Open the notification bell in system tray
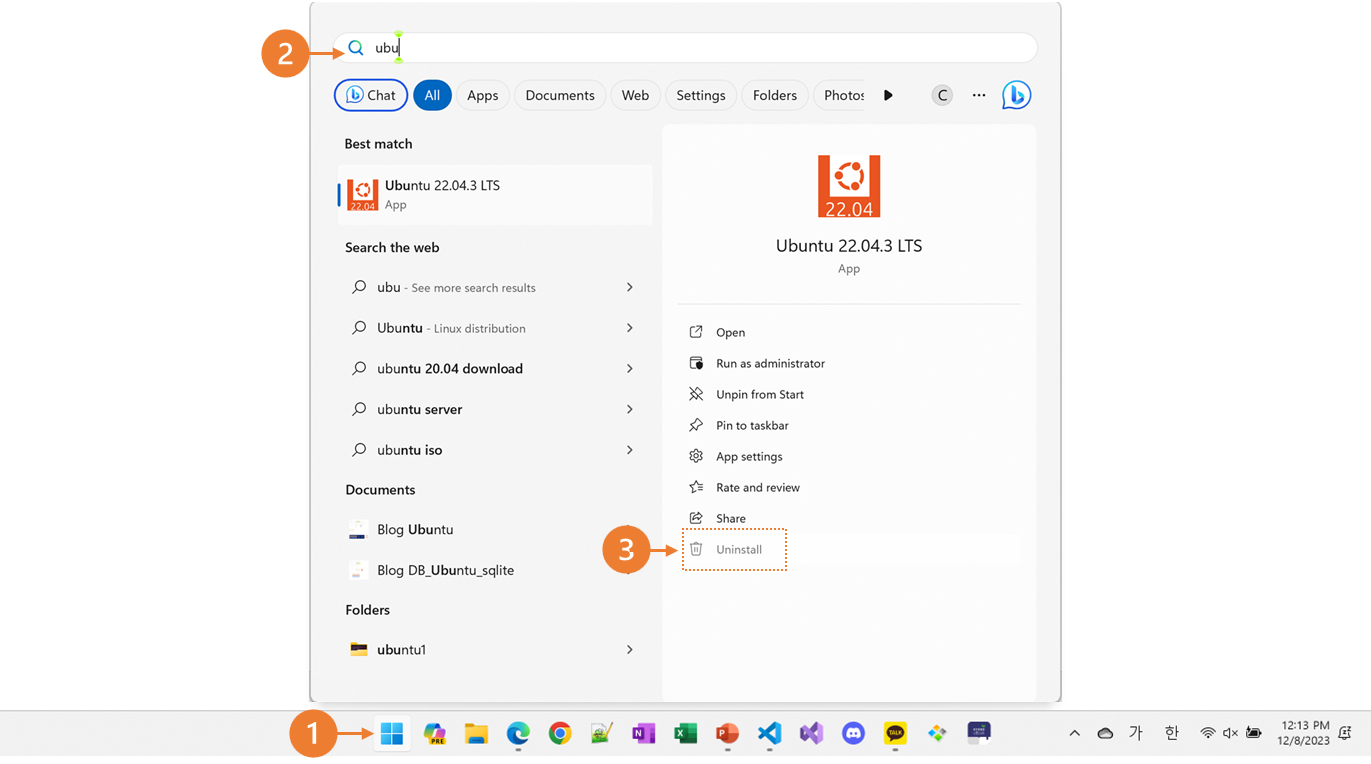The height and width of the screenshot is (764, 1371). pyautogui.click(x=1345, y=733)
